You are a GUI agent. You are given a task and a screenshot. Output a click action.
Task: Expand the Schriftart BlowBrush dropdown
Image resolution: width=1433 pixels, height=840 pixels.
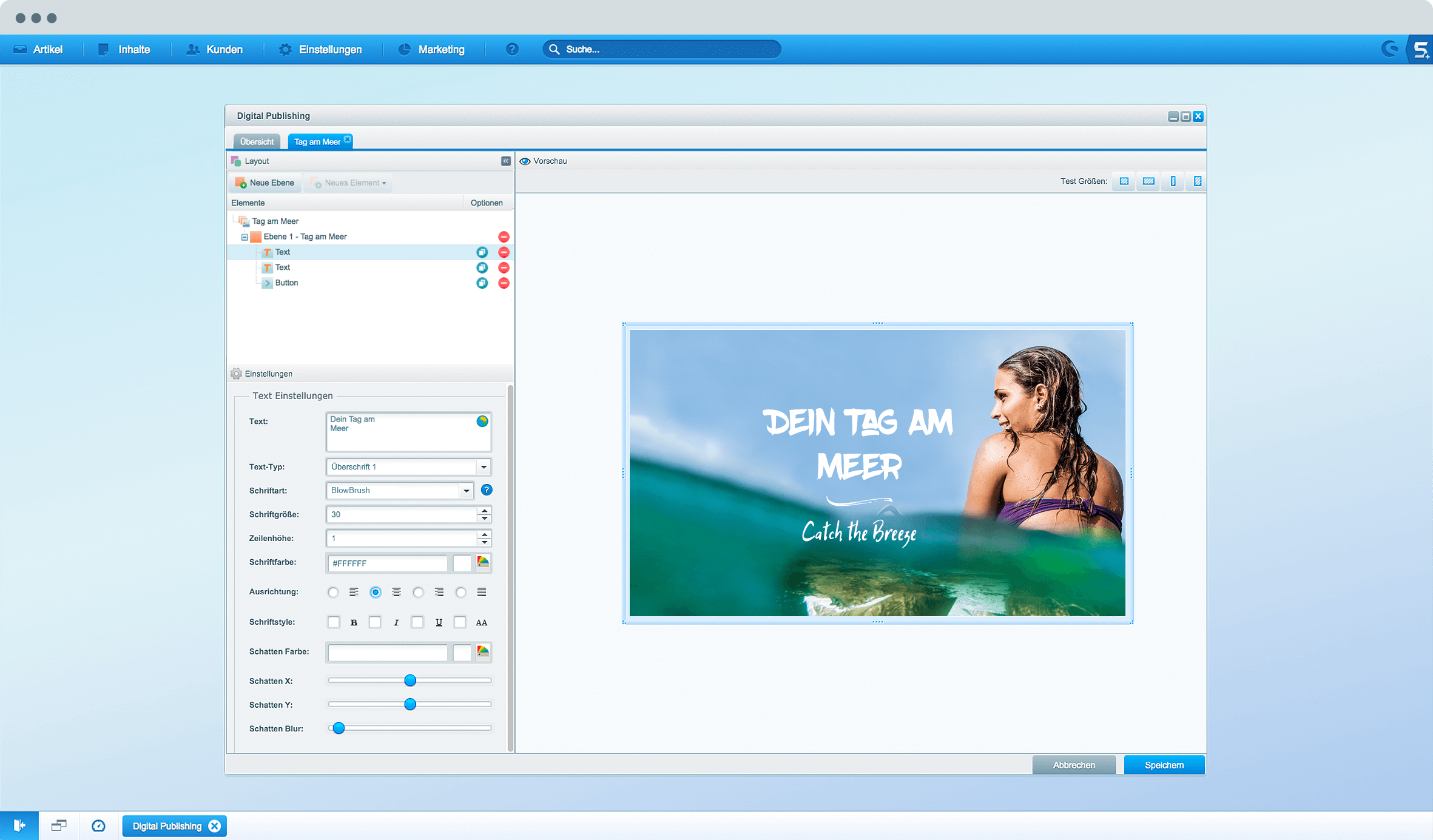(466, 491)
